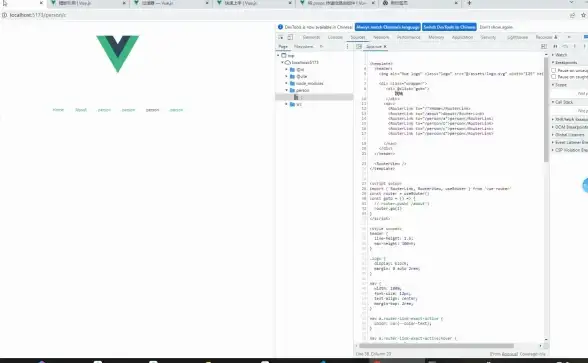Click the code editor horizontal scrollbar
Screen dimensions: 588x363
[x=436, y=346]
